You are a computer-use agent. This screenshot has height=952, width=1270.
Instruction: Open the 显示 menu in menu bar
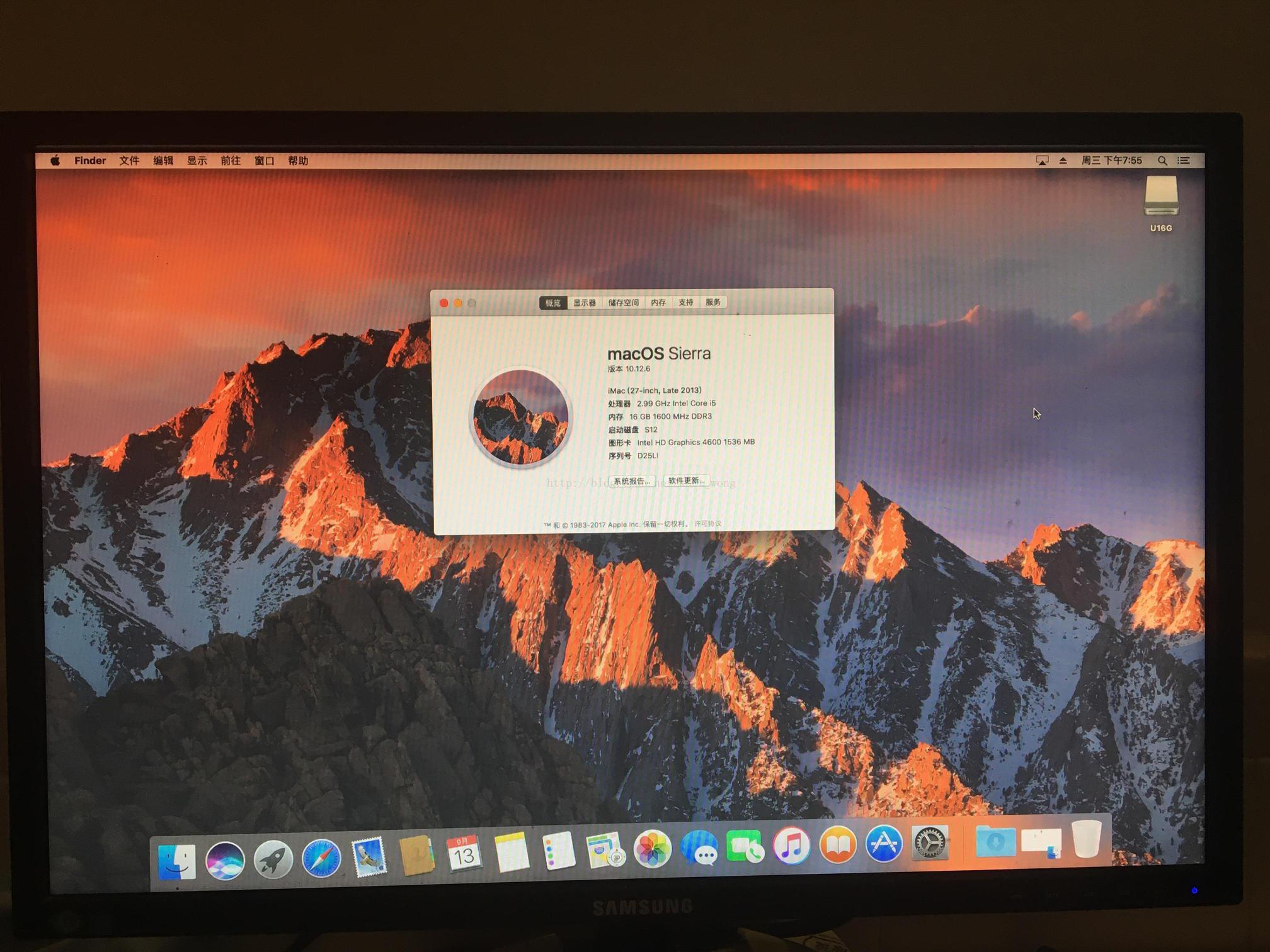pos(197,161)
